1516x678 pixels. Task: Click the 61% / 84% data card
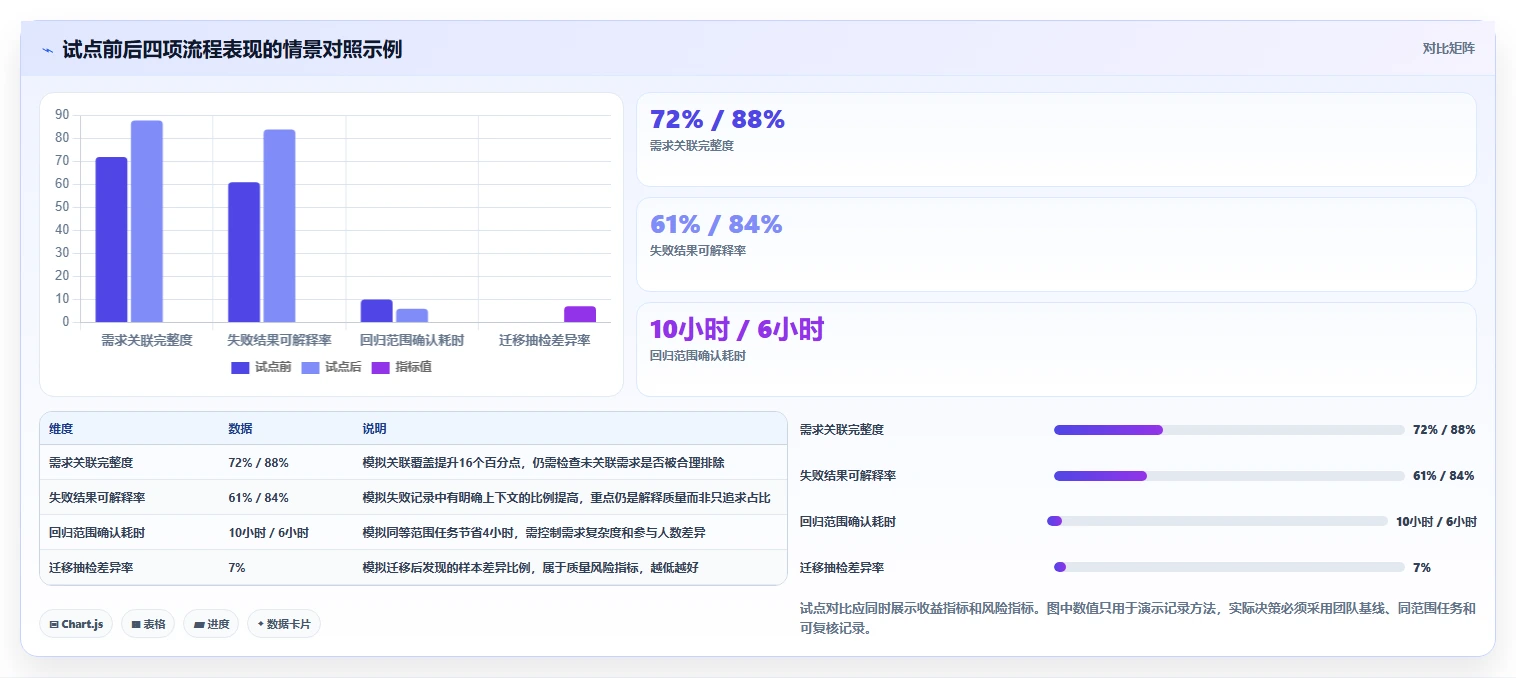[1056, 244]
